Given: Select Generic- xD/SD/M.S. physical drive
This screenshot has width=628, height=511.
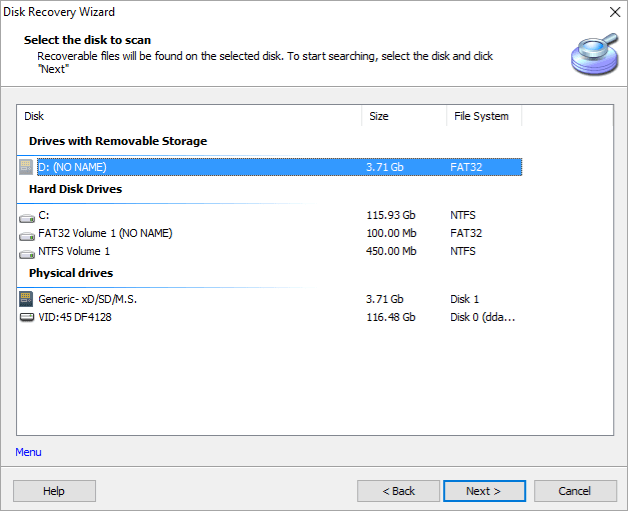Looking at the screenshot, I should click(x=88, y=299).
